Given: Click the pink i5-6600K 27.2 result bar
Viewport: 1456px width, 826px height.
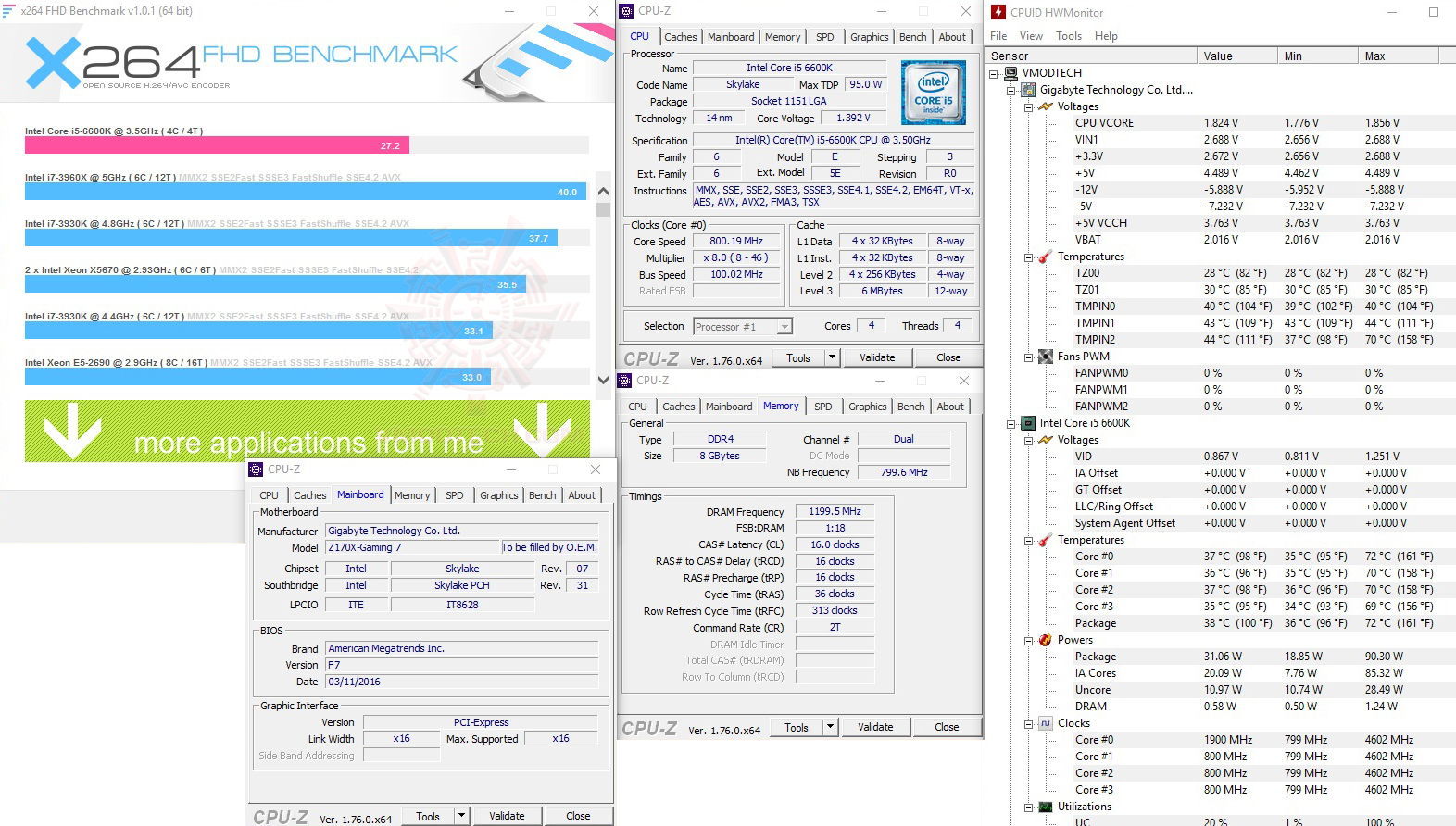Looking at the screenshot, I should click(x=217, y=145).
